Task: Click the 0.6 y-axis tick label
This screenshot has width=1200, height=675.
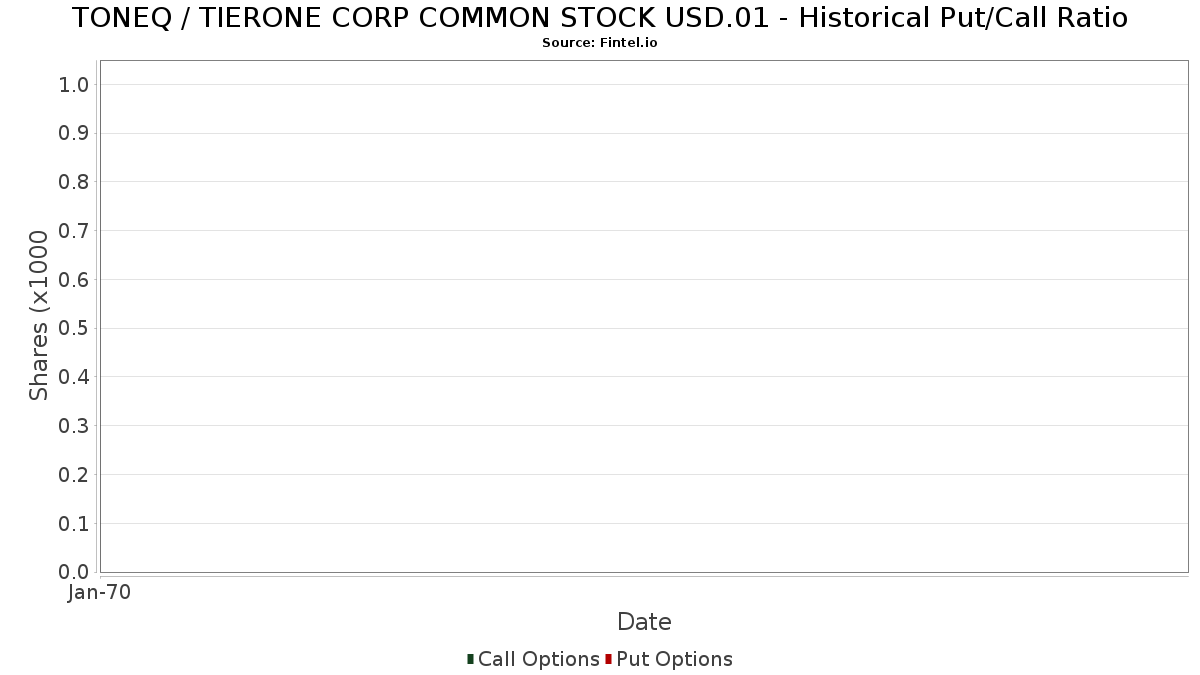Action: click(x=75, y=280)
